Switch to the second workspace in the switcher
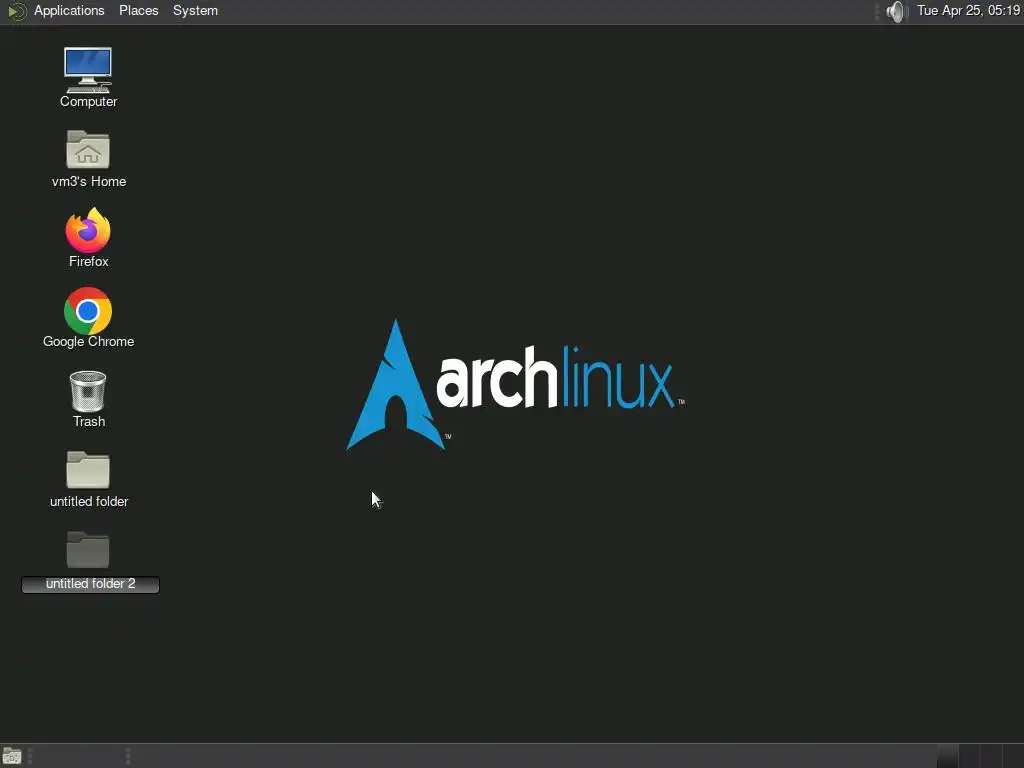Image resolution: width=1024 pixels, height=768 pixels. [x=970, y=756]
